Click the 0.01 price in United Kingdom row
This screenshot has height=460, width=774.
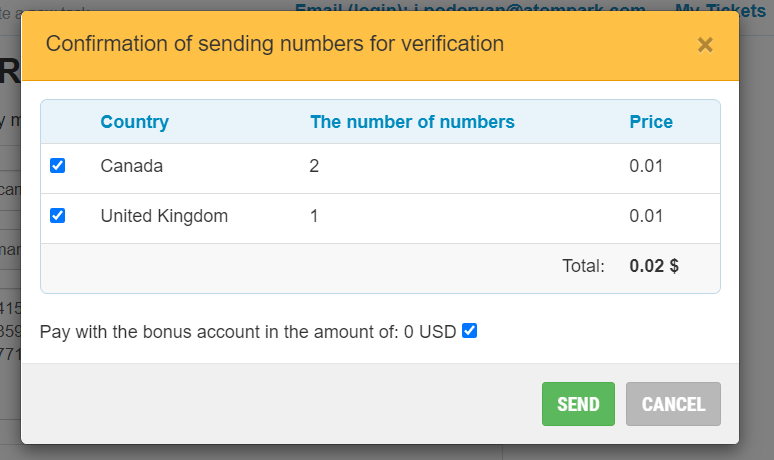646,215
